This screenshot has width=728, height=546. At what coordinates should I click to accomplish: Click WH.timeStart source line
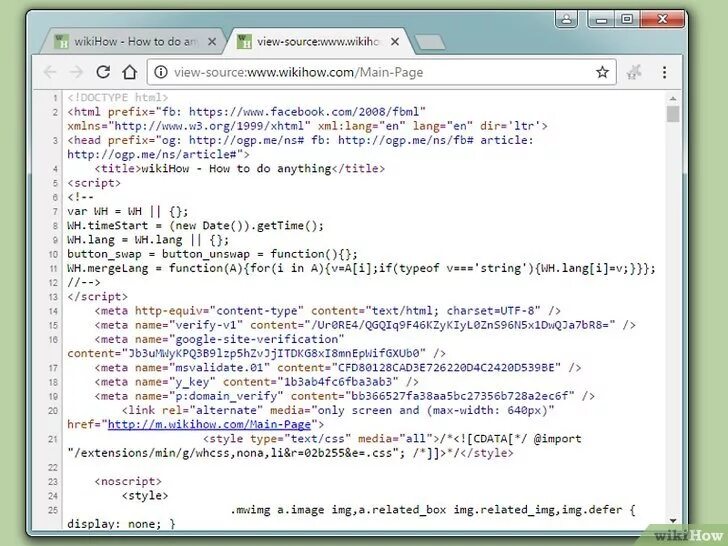point(195,226)
